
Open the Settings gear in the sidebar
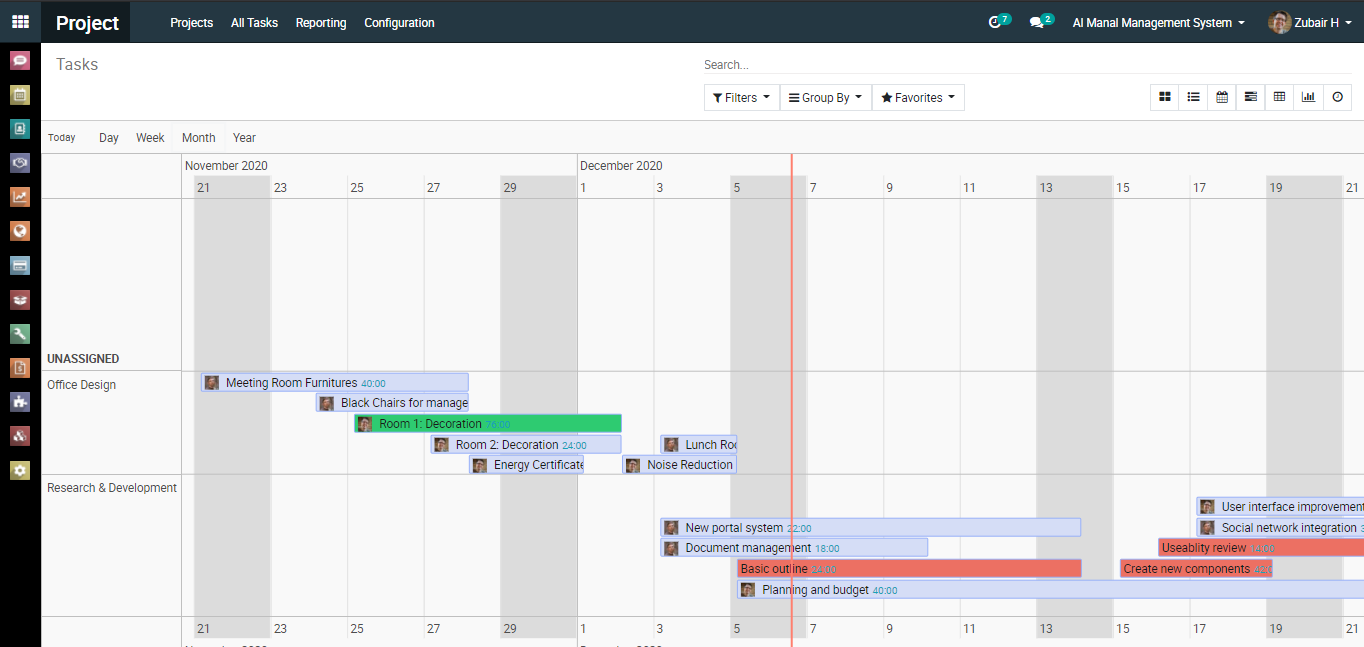pyautogui.click(x=20, y=470)
